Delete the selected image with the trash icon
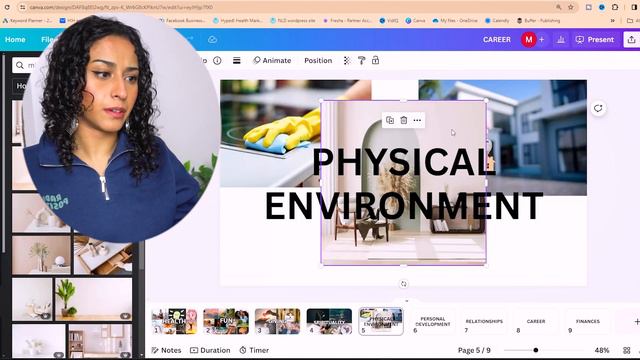 coord(403,120)
